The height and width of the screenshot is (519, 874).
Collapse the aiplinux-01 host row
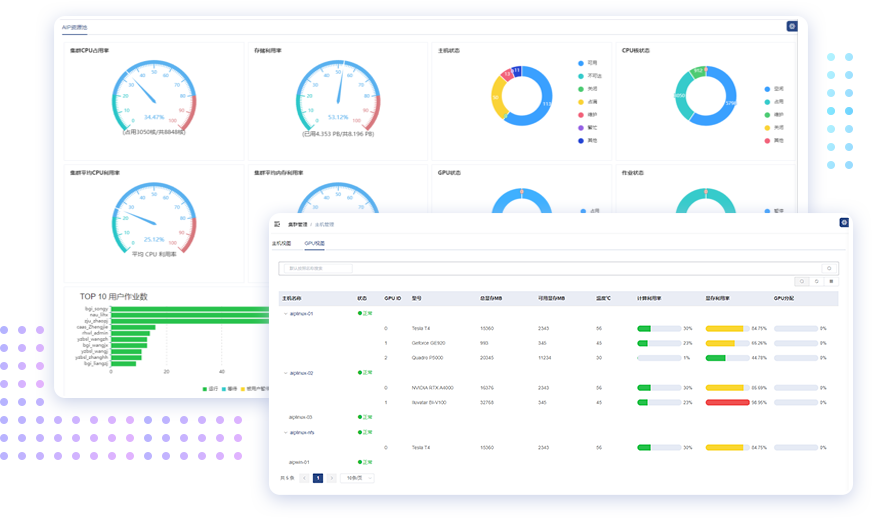click(285, 313)
